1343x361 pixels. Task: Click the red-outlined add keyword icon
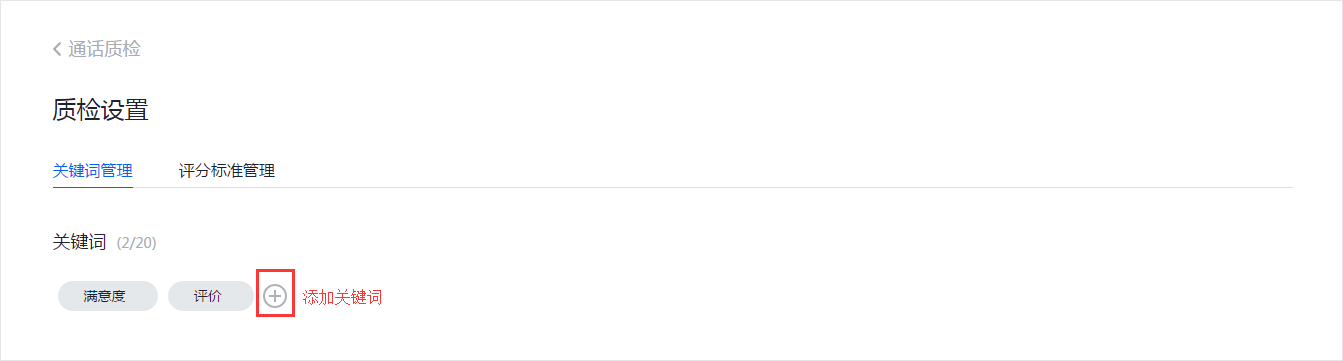click(275, 296)
